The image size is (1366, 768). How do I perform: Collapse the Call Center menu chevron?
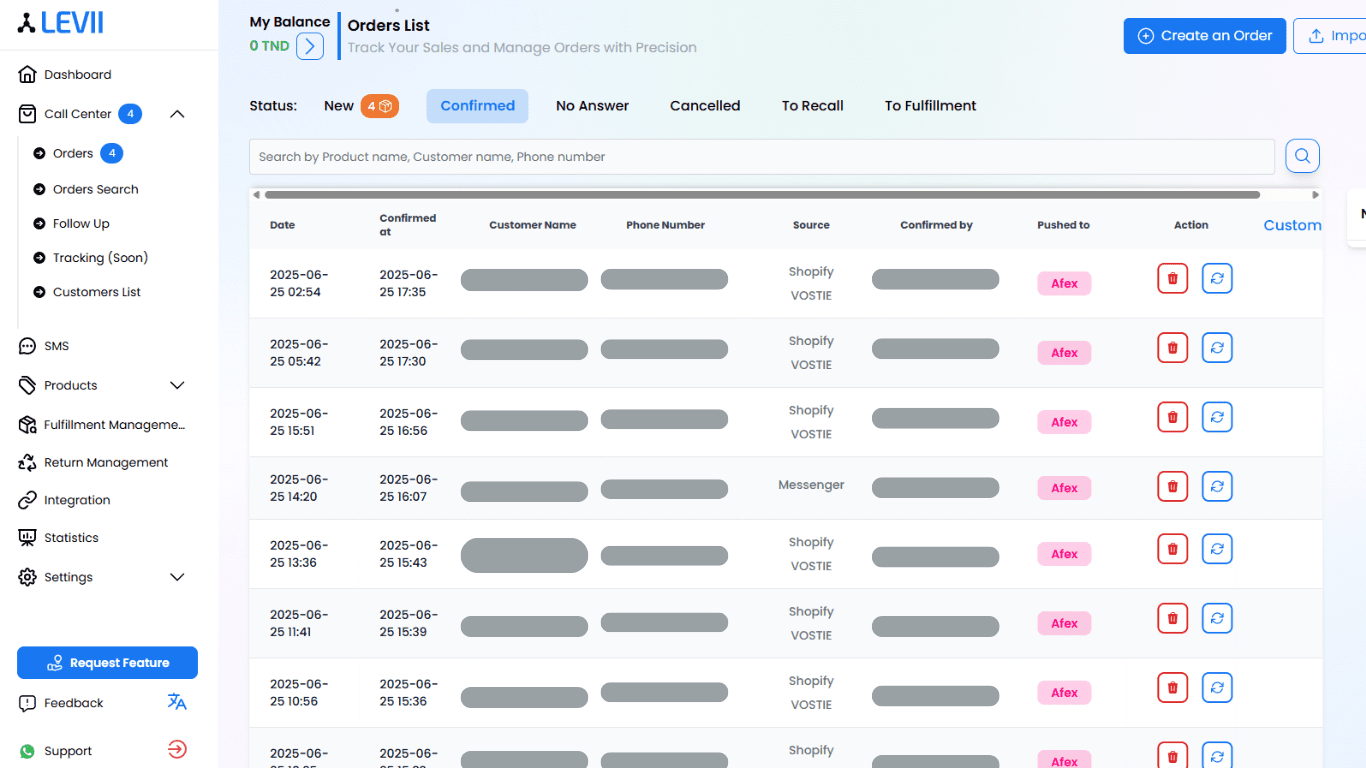pos(177,113)
